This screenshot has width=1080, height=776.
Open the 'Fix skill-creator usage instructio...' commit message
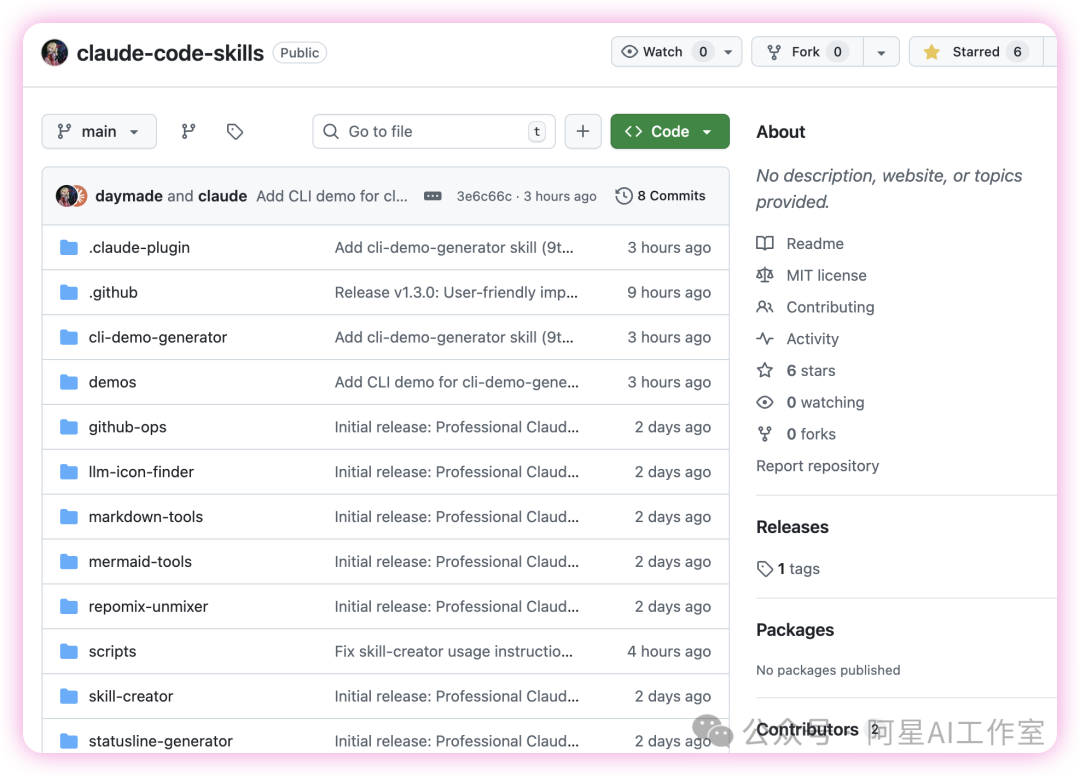453,651
